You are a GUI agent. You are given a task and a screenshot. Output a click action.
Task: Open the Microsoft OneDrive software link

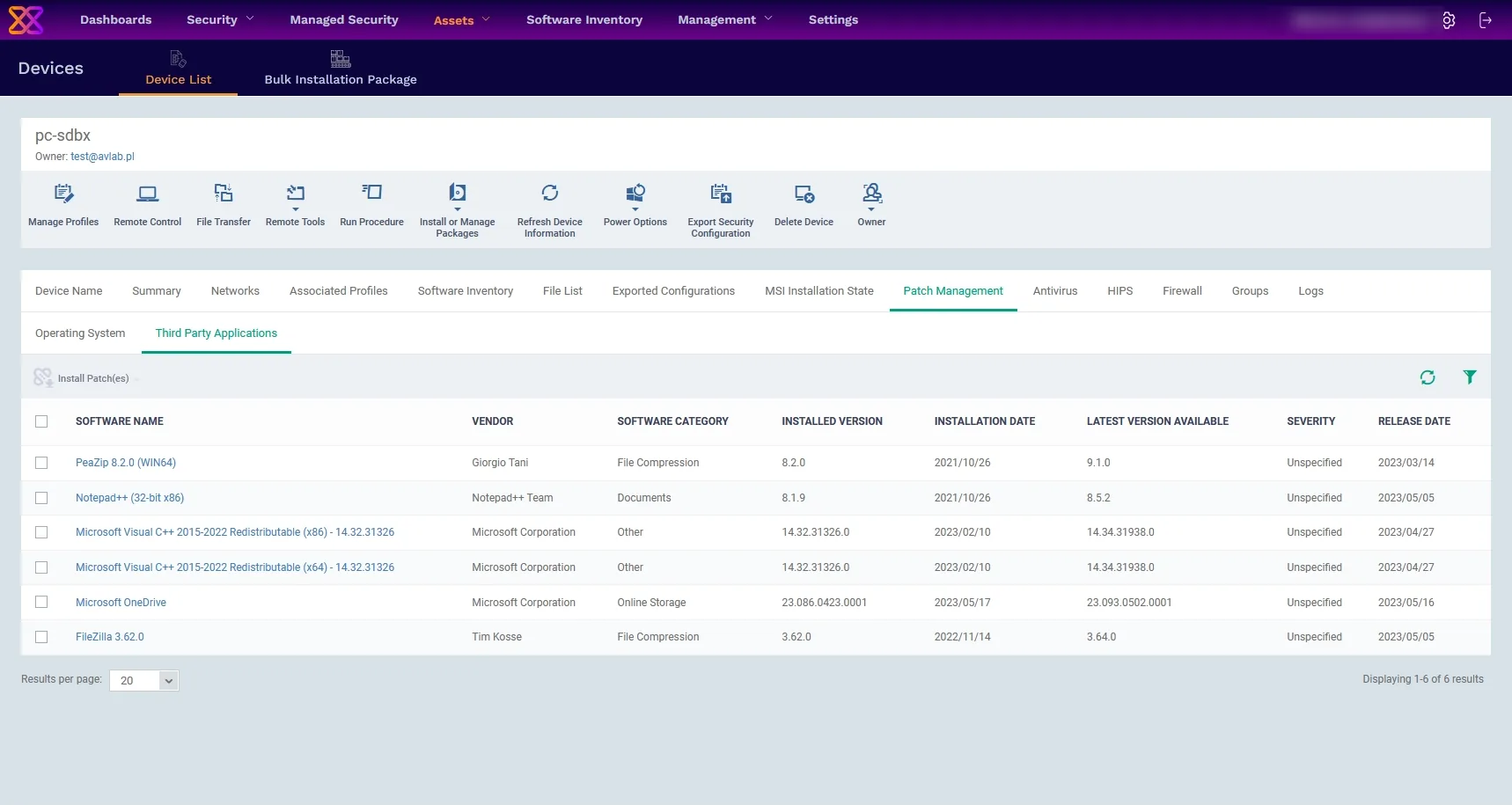pos(121,603)
